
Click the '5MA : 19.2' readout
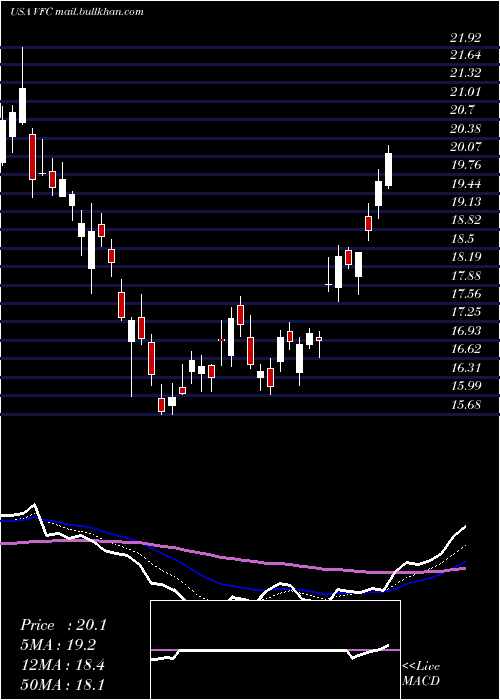[x=58, y=645]
